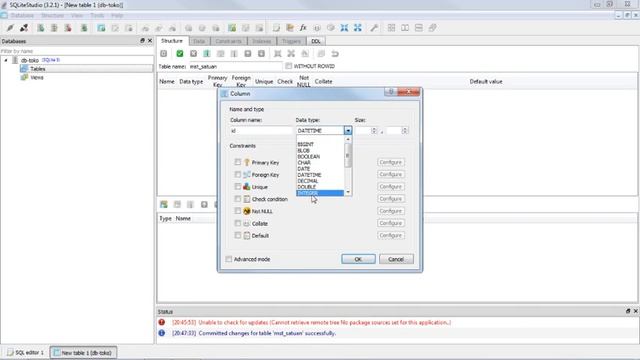
Task: Switch to the DDL tab
Action: point(316,41)
